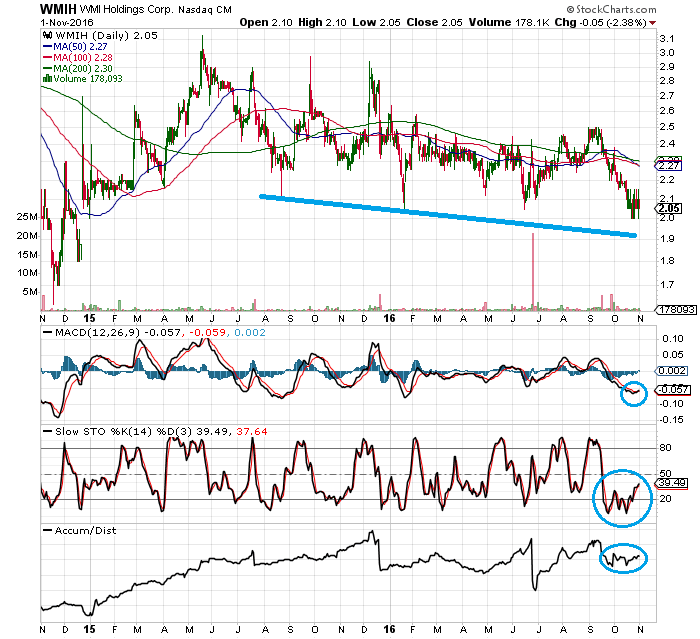Click the Chg -0.05 (-2.38%) value
Image resolution: width=700 pixels, height=639 pixels.
point(600,22)
